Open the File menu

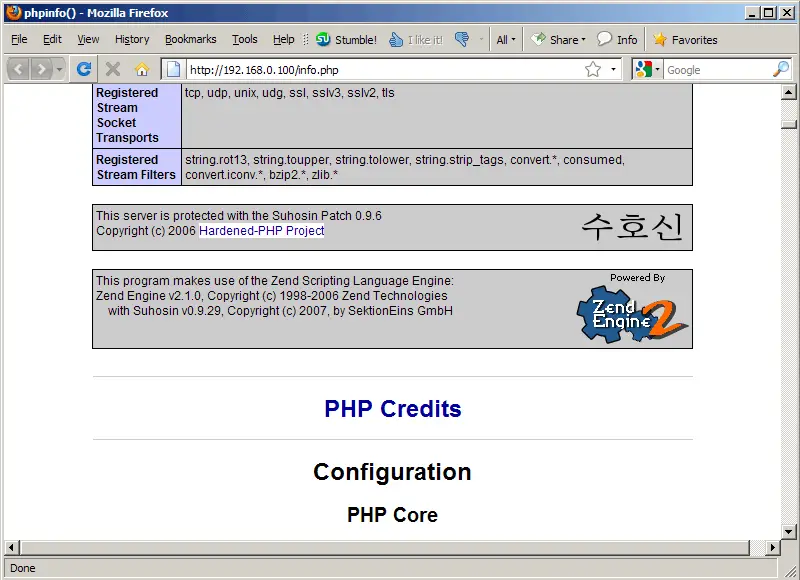pyautogui.click(x=19, y=39)
